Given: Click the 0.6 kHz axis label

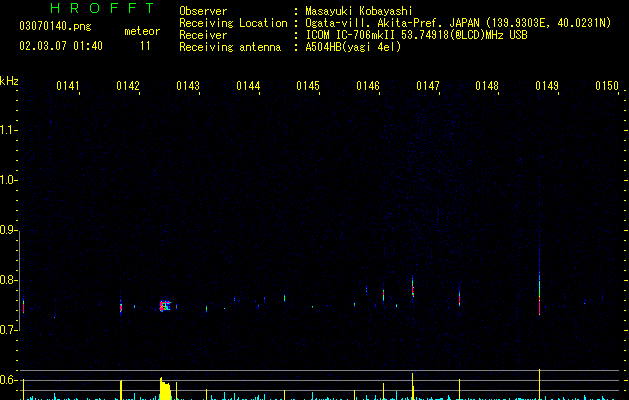Looking at the screenshot, I should coord(7,380).
